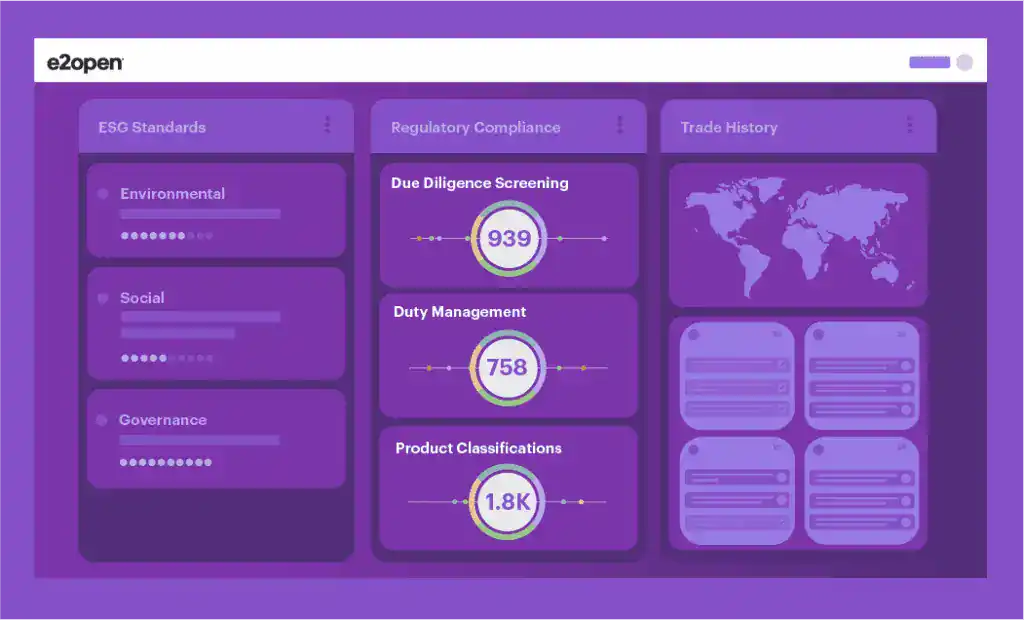Click the purple pill button in header
The width and height of the screenshot is (1024, 620).
[x=929, y=62]
